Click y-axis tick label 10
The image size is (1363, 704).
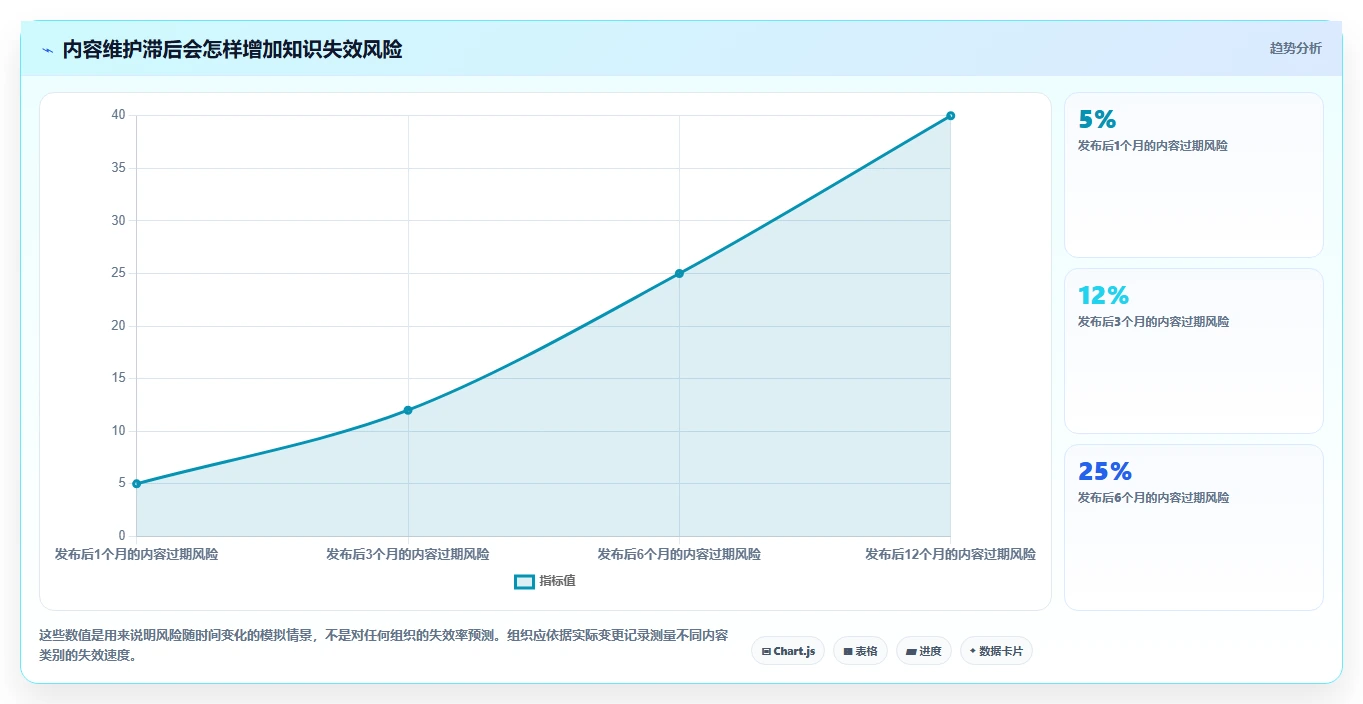(118, 431)
